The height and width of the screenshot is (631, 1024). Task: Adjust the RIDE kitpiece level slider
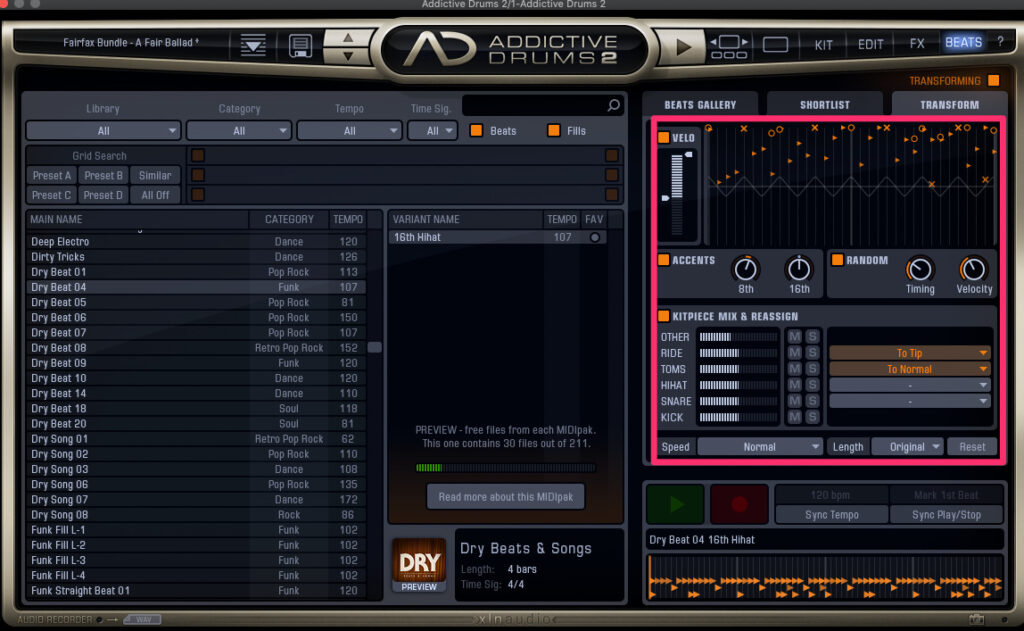tap(738, 353)
